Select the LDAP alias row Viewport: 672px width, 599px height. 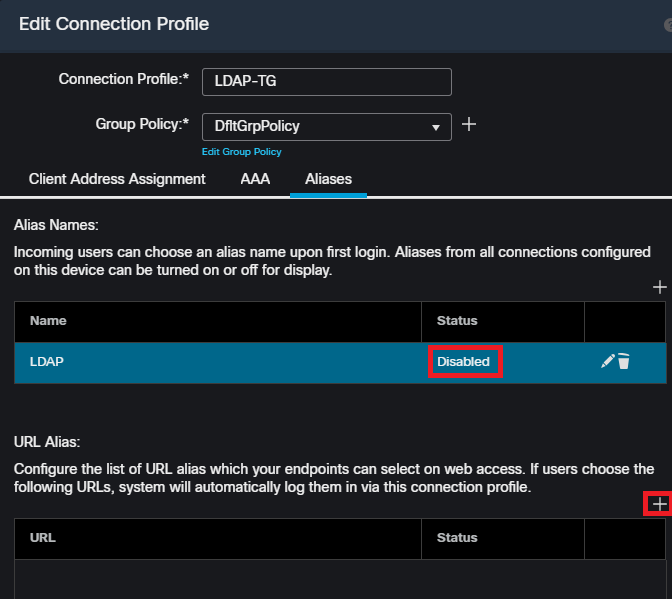click(200, 362)
